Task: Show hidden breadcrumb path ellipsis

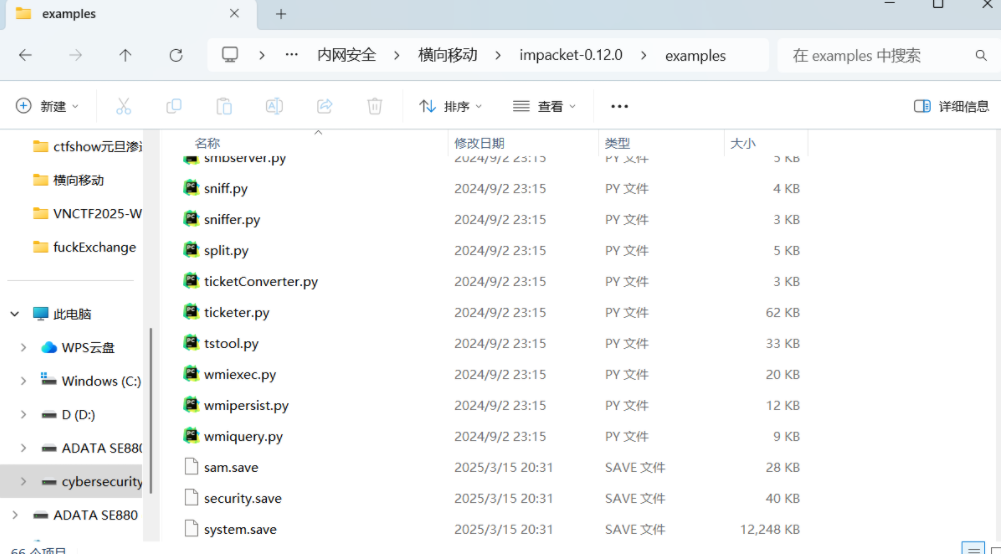Action: point(292,55)
